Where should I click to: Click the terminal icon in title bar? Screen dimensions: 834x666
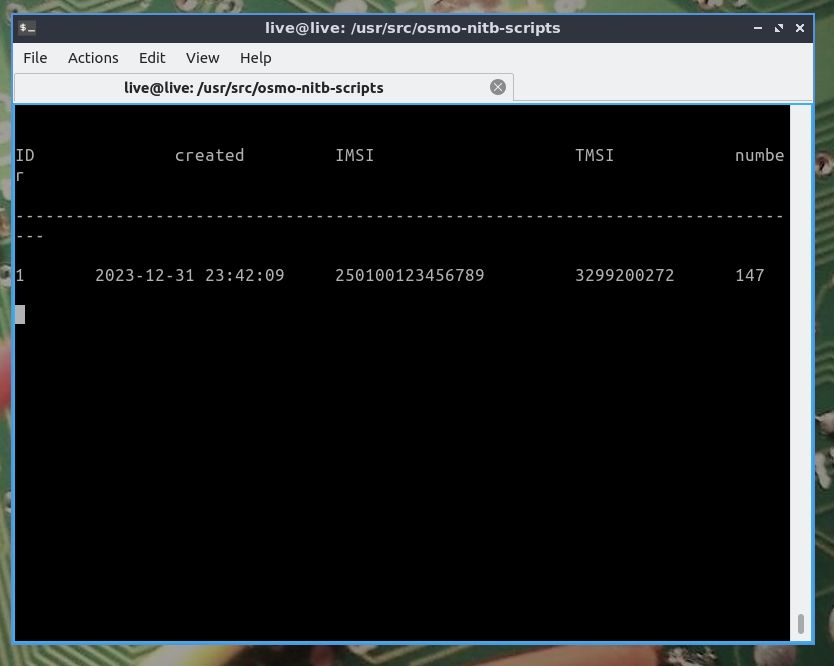pos(27,28)
